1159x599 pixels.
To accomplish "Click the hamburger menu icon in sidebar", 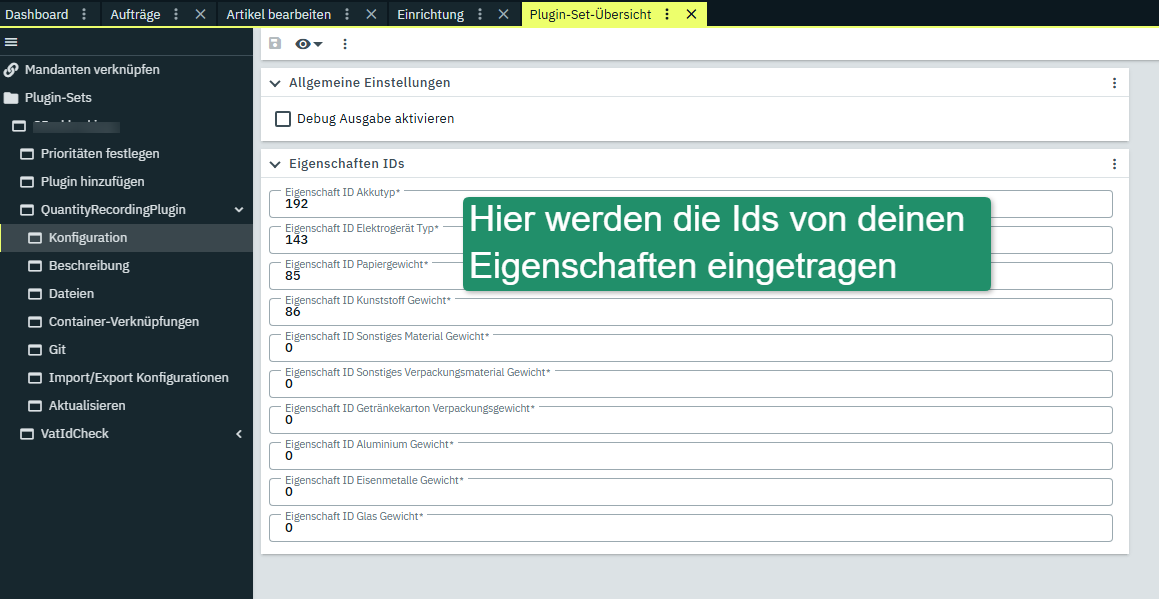I will point(11,42).
